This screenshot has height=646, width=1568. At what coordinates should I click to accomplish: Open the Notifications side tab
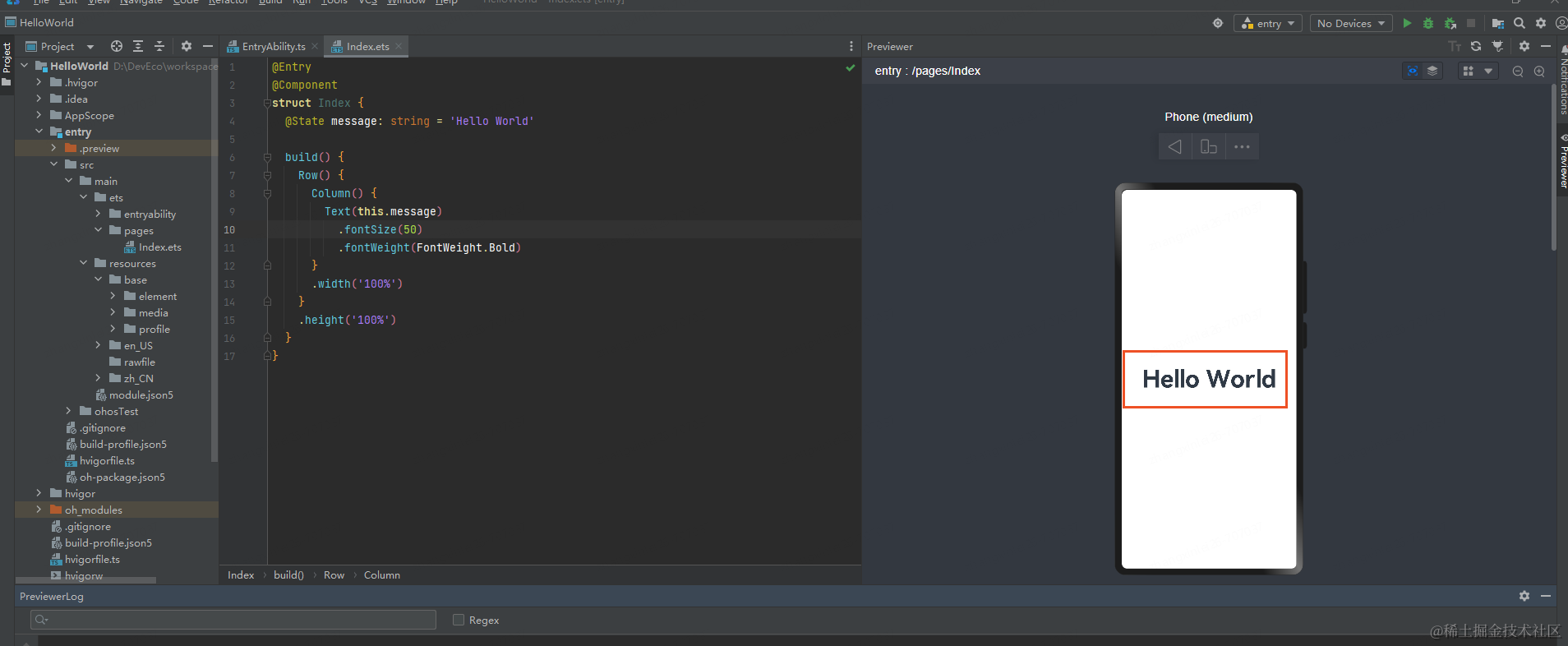(1562, 80)
